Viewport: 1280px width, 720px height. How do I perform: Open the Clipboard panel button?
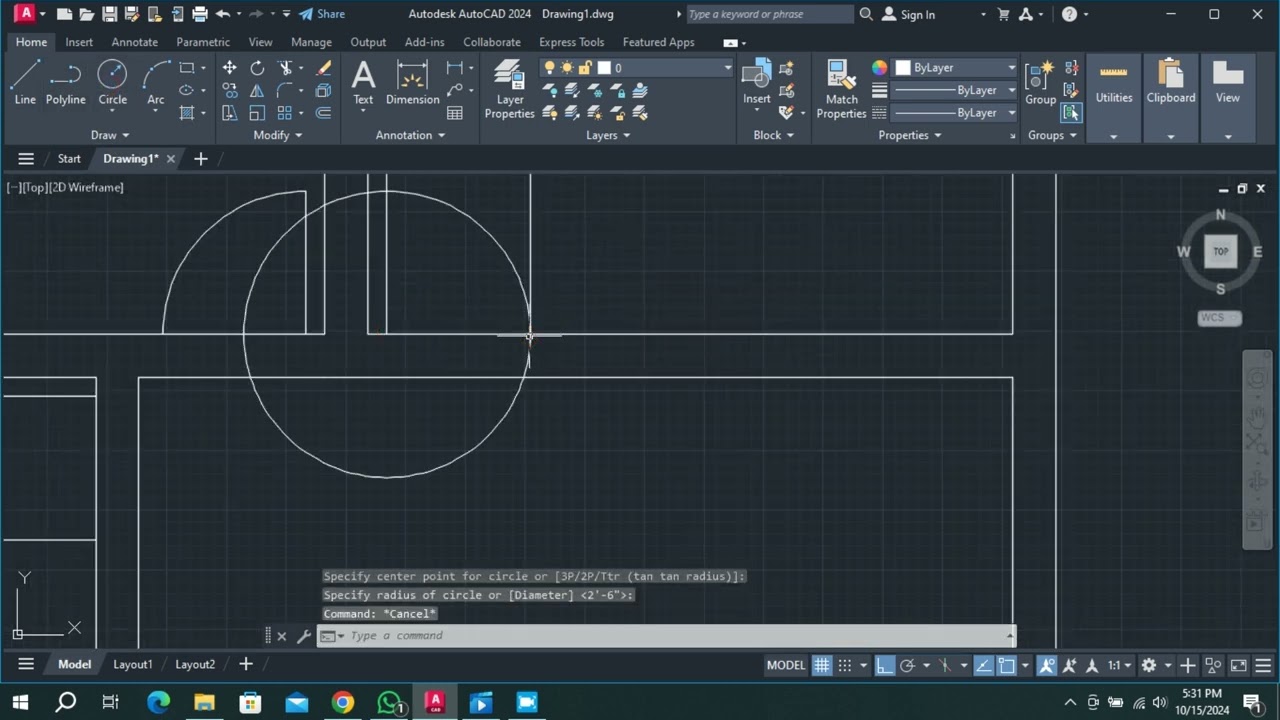point(1171,98)
